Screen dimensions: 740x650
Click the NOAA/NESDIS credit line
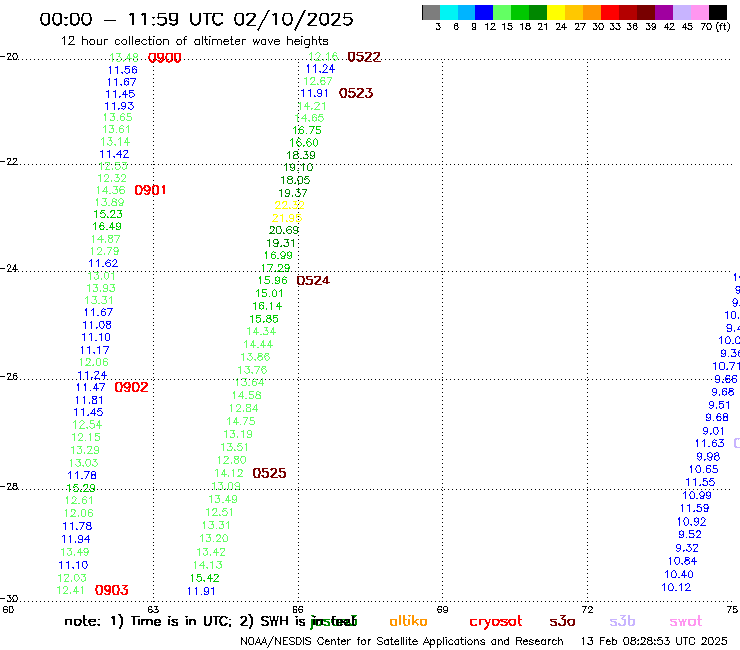click(402, 641)
